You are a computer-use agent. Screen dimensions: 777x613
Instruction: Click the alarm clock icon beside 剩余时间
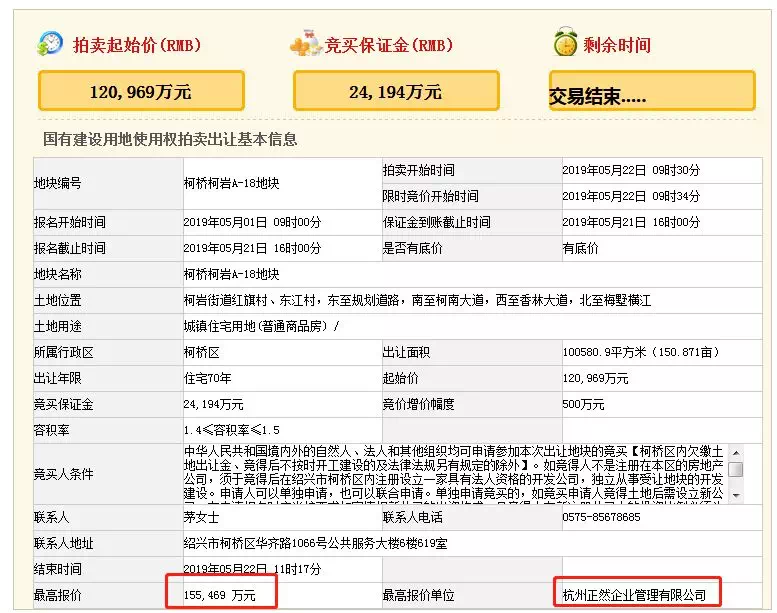pos(565,42)
